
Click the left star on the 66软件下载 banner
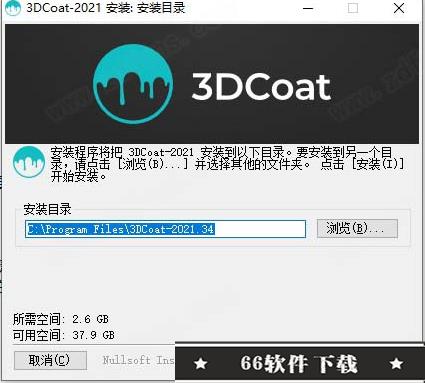click(x=201, y=364)
